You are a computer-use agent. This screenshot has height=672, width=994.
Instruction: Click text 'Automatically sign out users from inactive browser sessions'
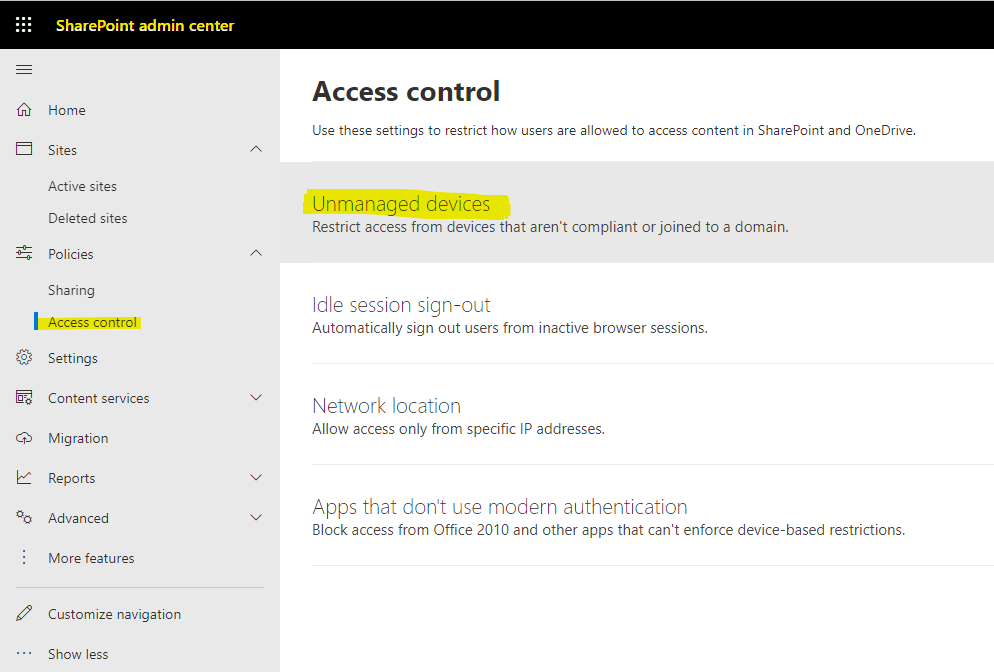click(x=509, y=328)
